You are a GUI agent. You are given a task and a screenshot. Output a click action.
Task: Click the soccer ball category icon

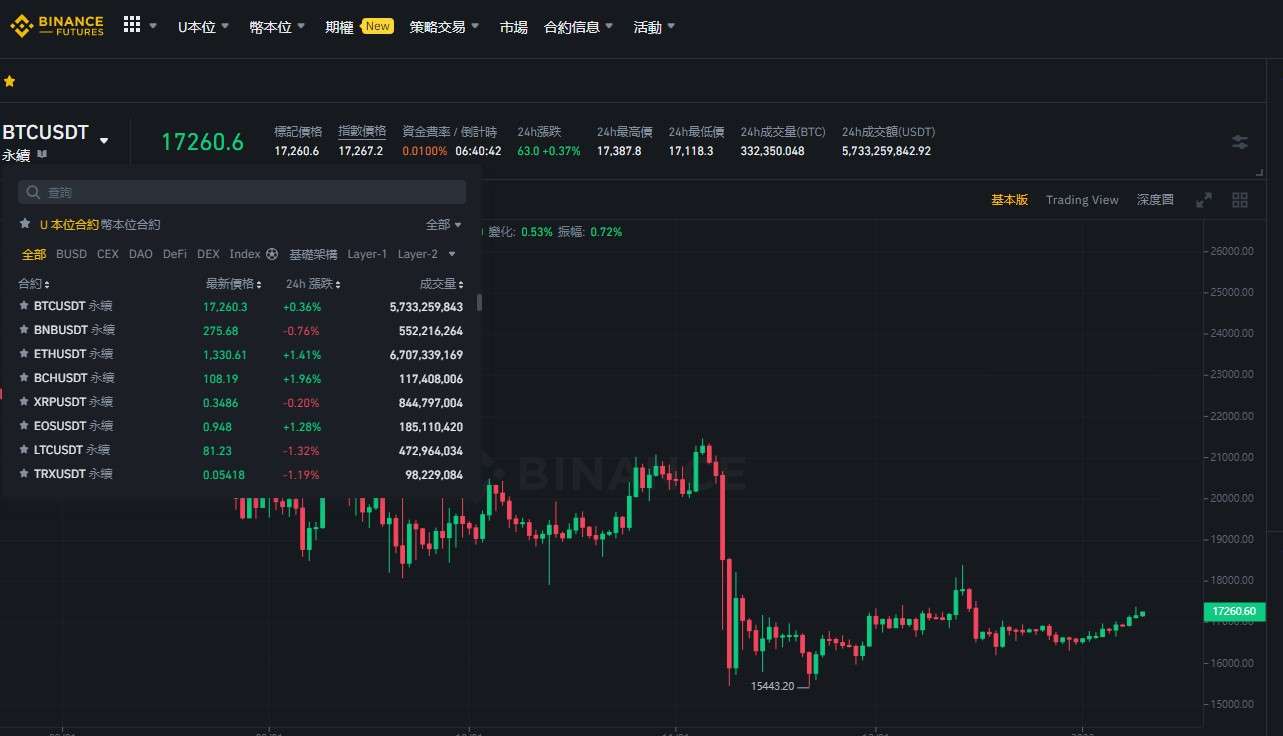pos(272,254)
